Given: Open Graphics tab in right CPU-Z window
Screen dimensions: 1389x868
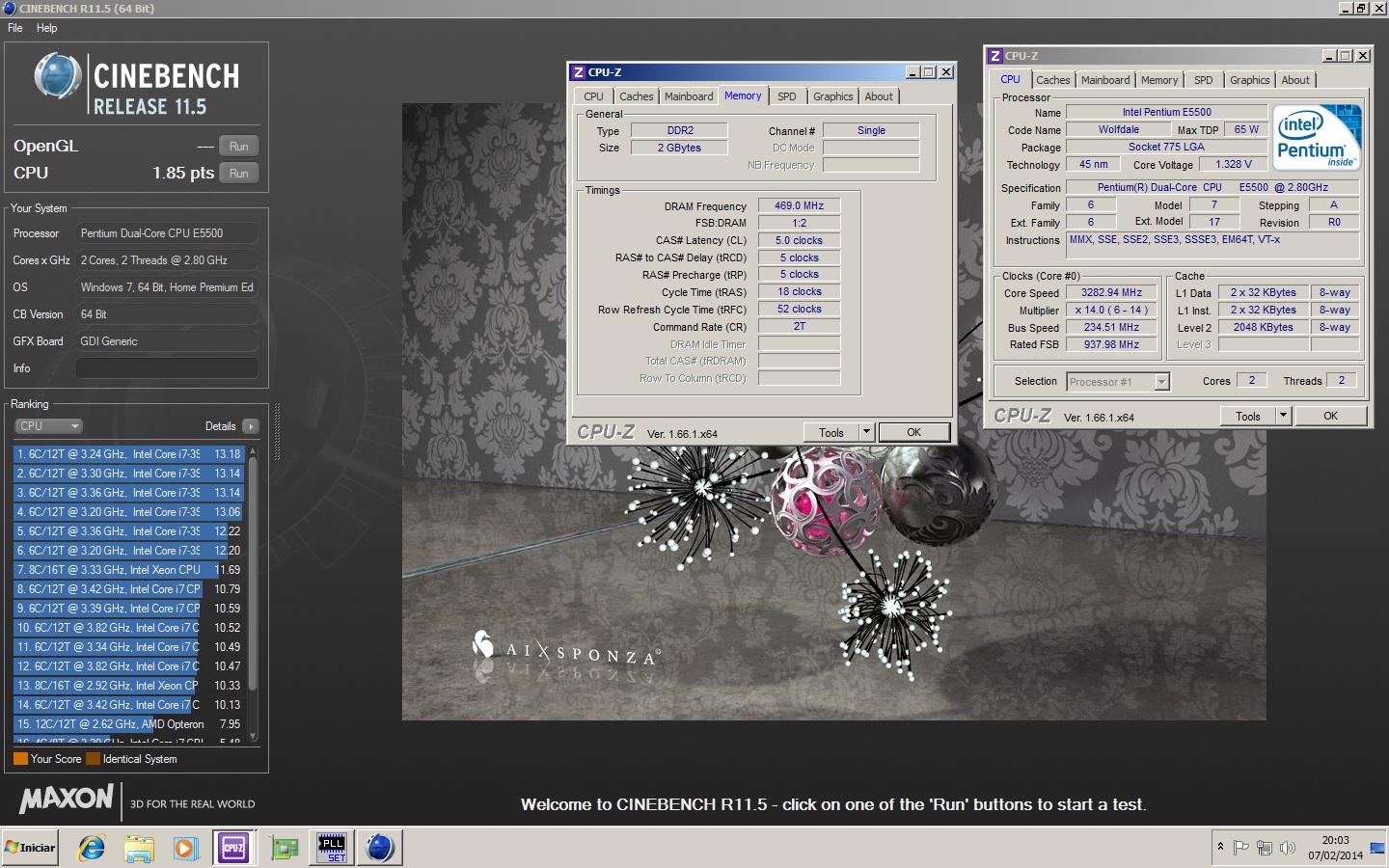Looking at the screenshot, I should pos(1250,80).
